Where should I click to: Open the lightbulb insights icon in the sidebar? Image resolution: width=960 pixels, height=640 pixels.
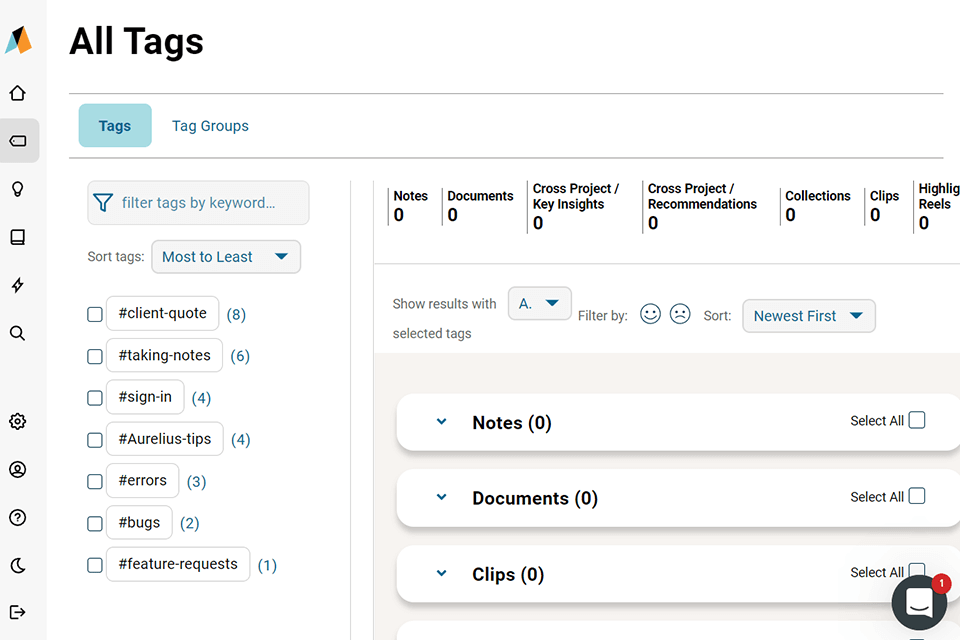point(17,189)
